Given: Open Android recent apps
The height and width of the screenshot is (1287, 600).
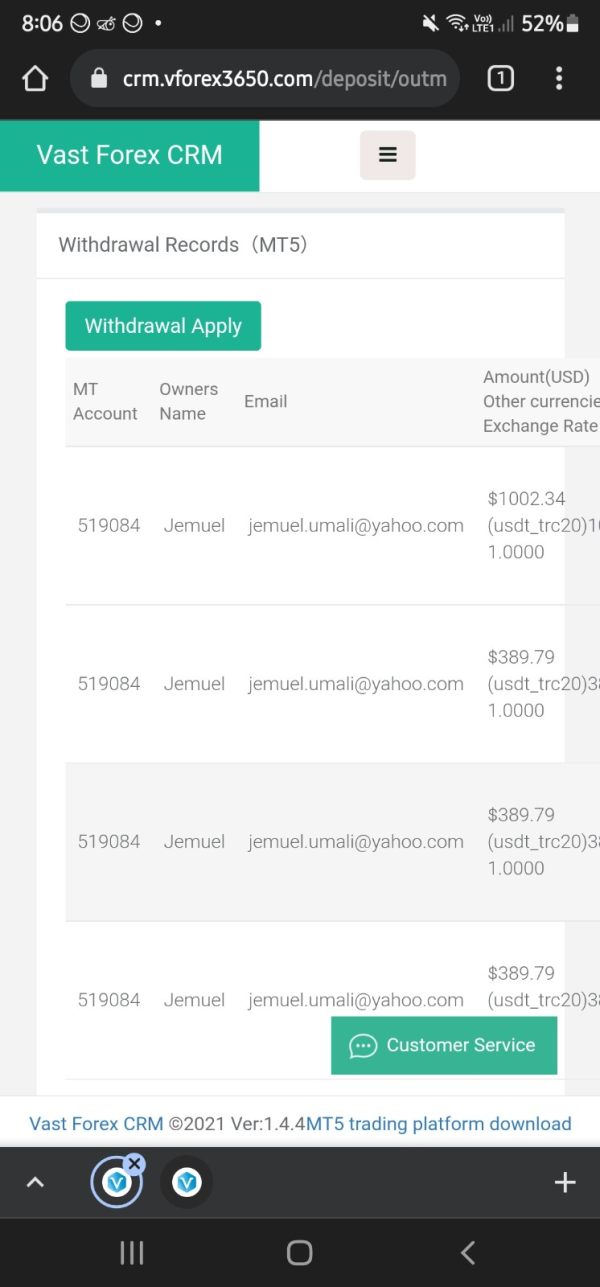Looking at the screenshot, I should tap(131, 1252).
